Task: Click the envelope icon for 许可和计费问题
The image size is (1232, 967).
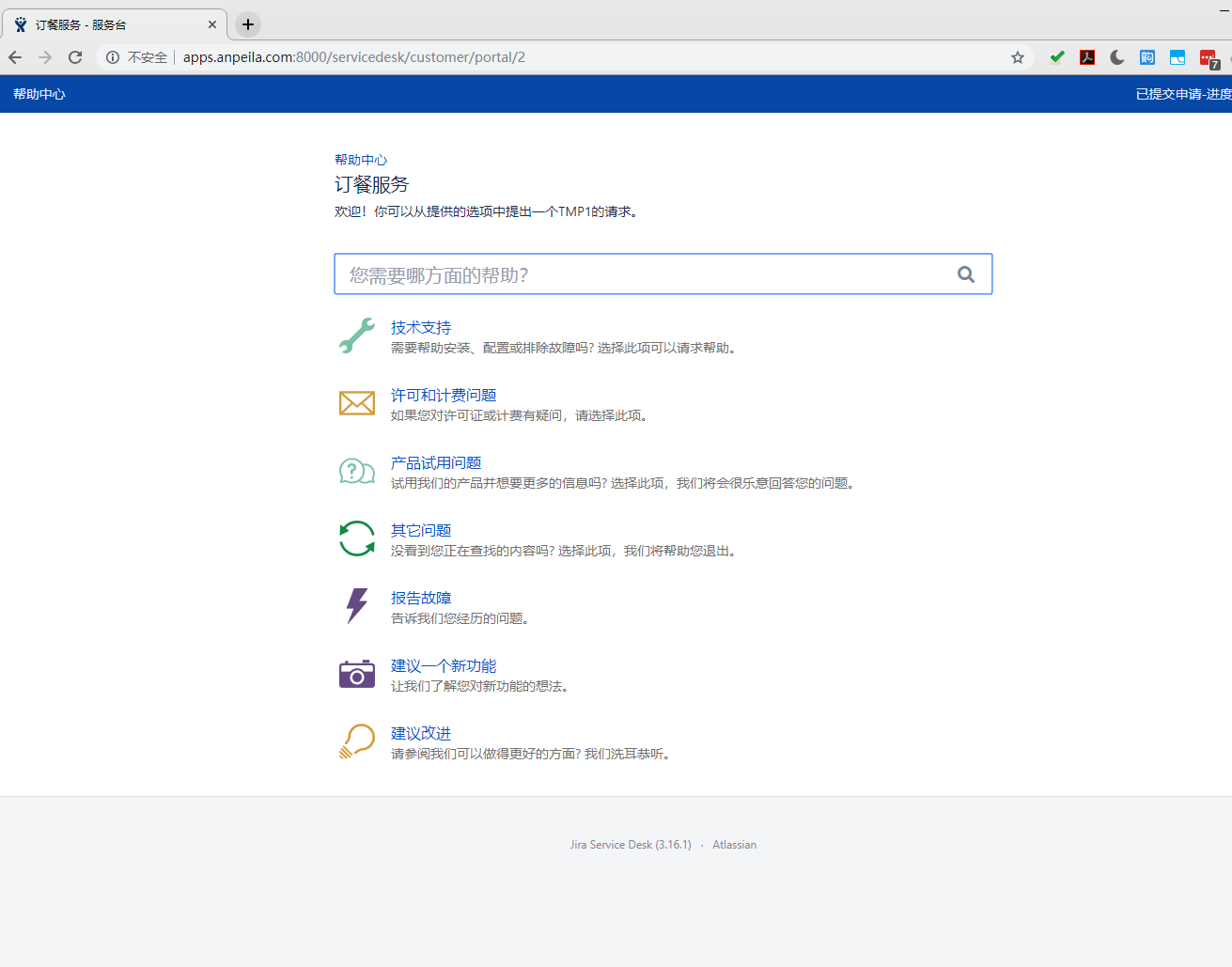Action: [357, 403]
